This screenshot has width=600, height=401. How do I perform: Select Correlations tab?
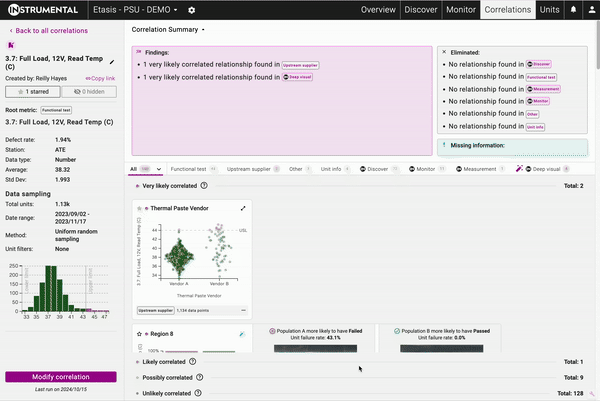pyautogui.click(x=508, y=10)
